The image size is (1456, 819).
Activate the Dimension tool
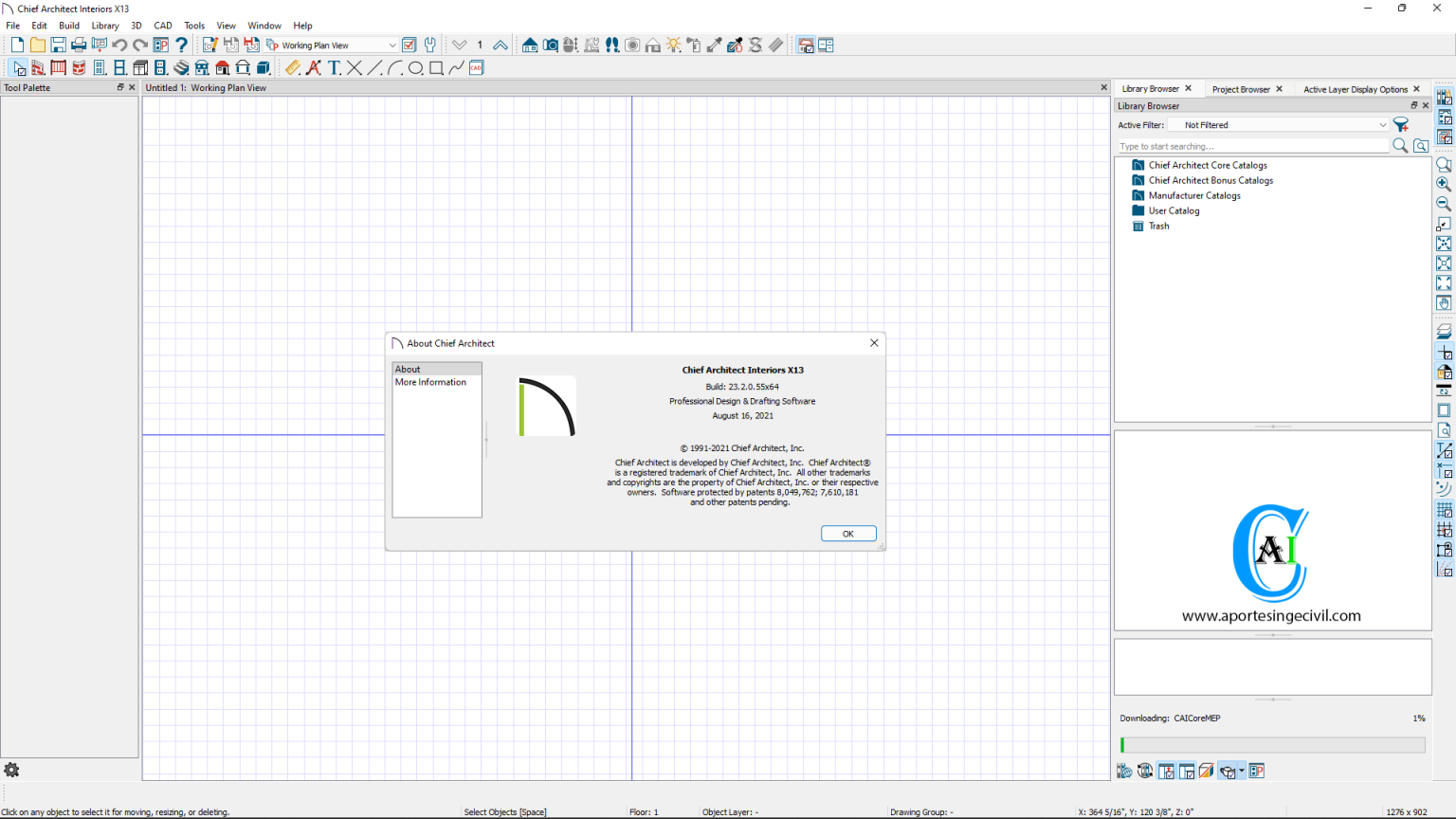[x=292, y=67]
